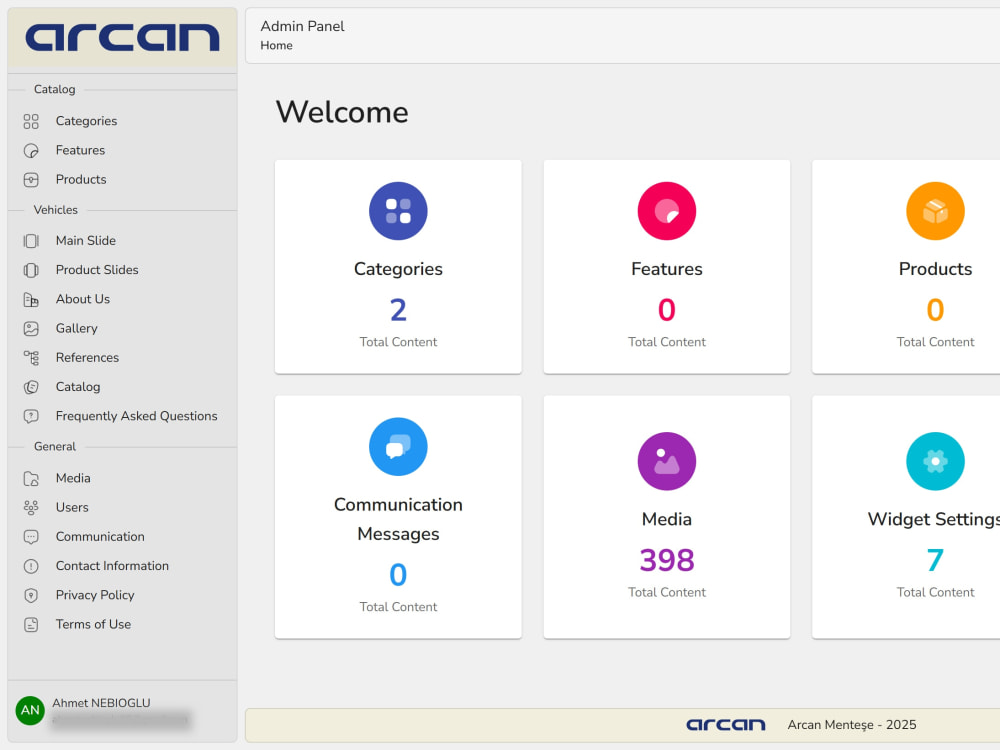Screen dimensions: 1000x750
Task: Click the Terms of Use document icon
Action: [31, 625]
